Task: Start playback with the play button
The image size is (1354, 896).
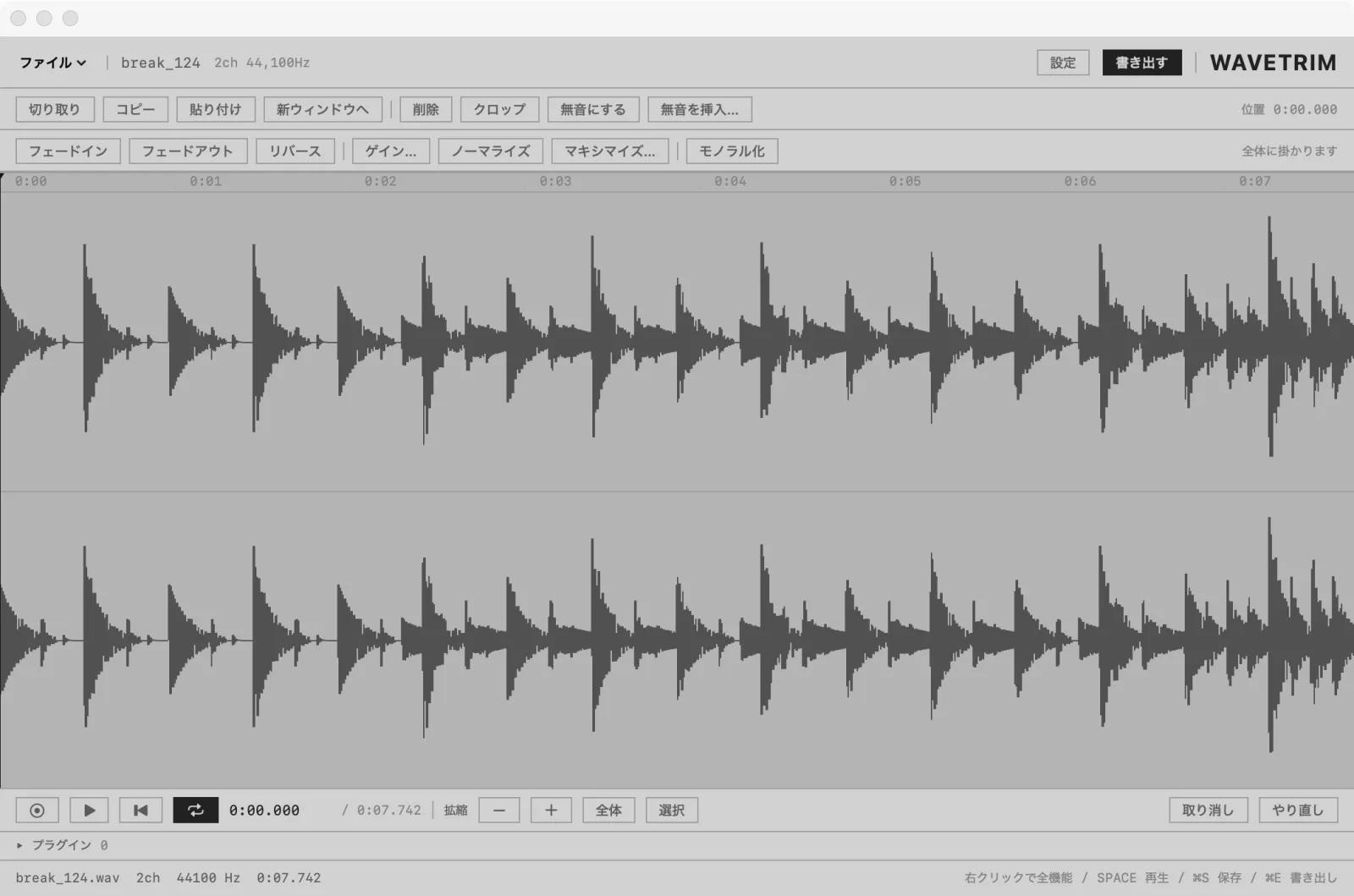Action: (x=89, y=811)
